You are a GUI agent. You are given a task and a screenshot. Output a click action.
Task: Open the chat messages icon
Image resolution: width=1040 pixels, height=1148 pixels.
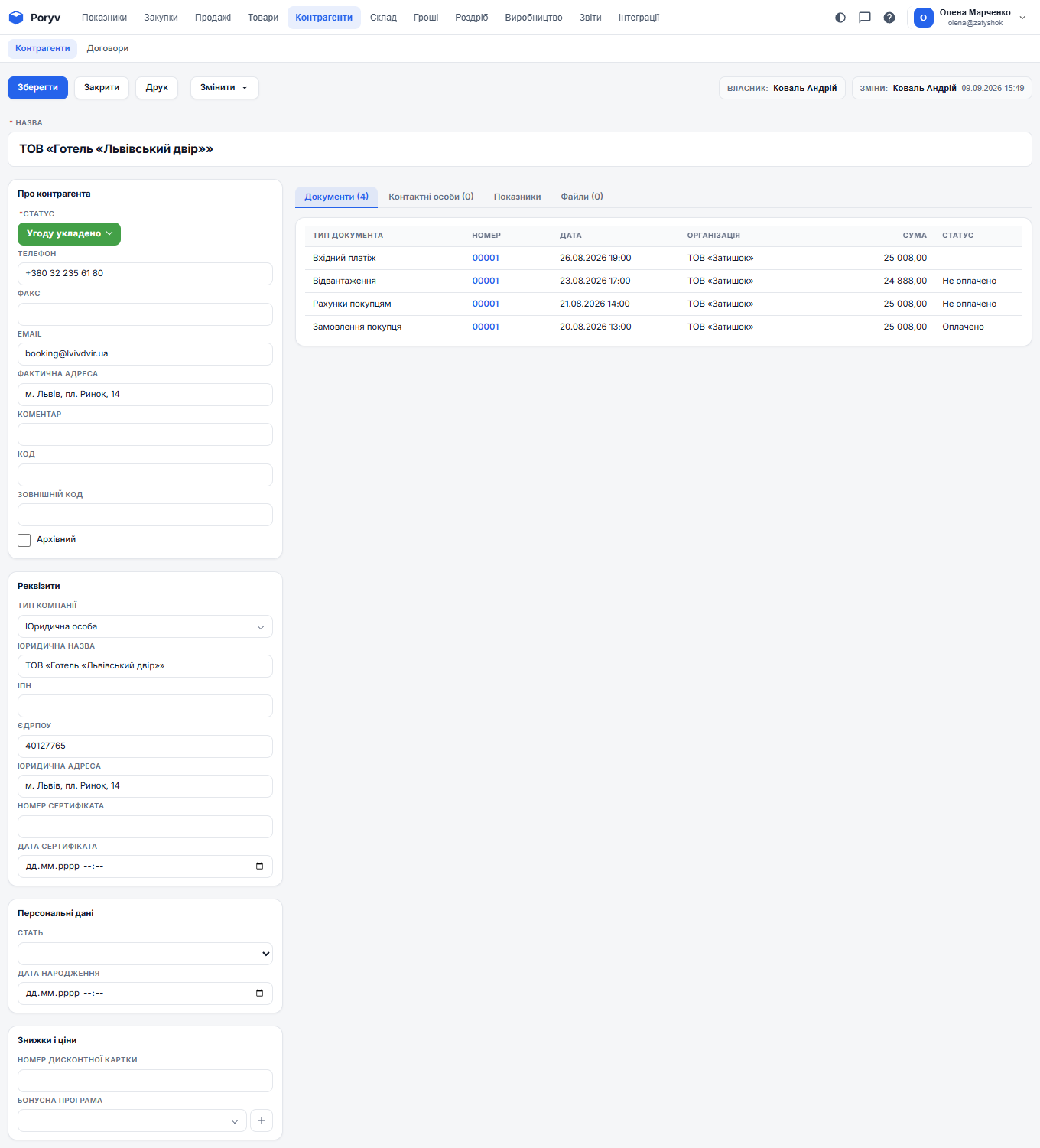(865, 18)
